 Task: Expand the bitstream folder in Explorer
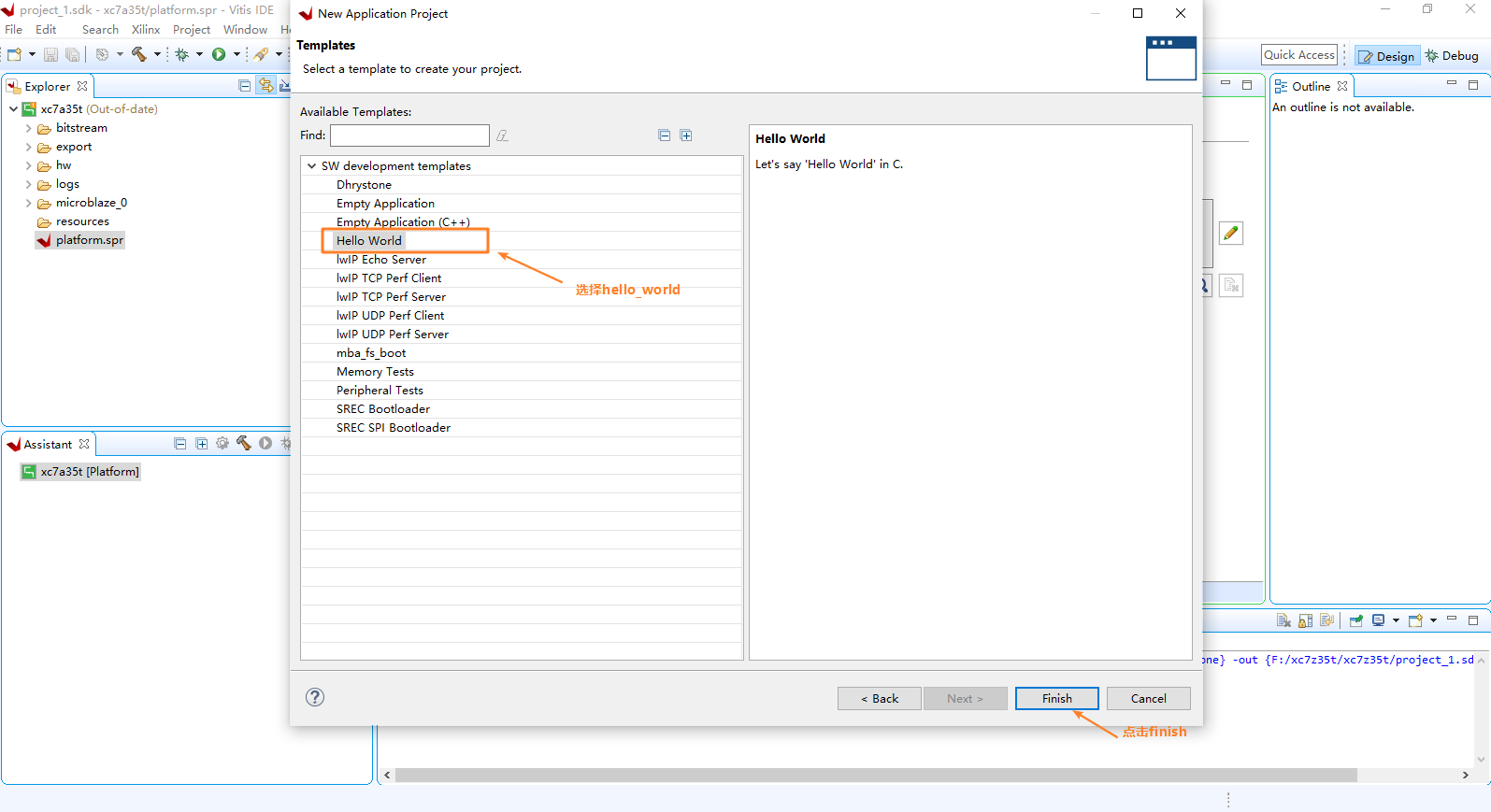[x=28, y=128]
